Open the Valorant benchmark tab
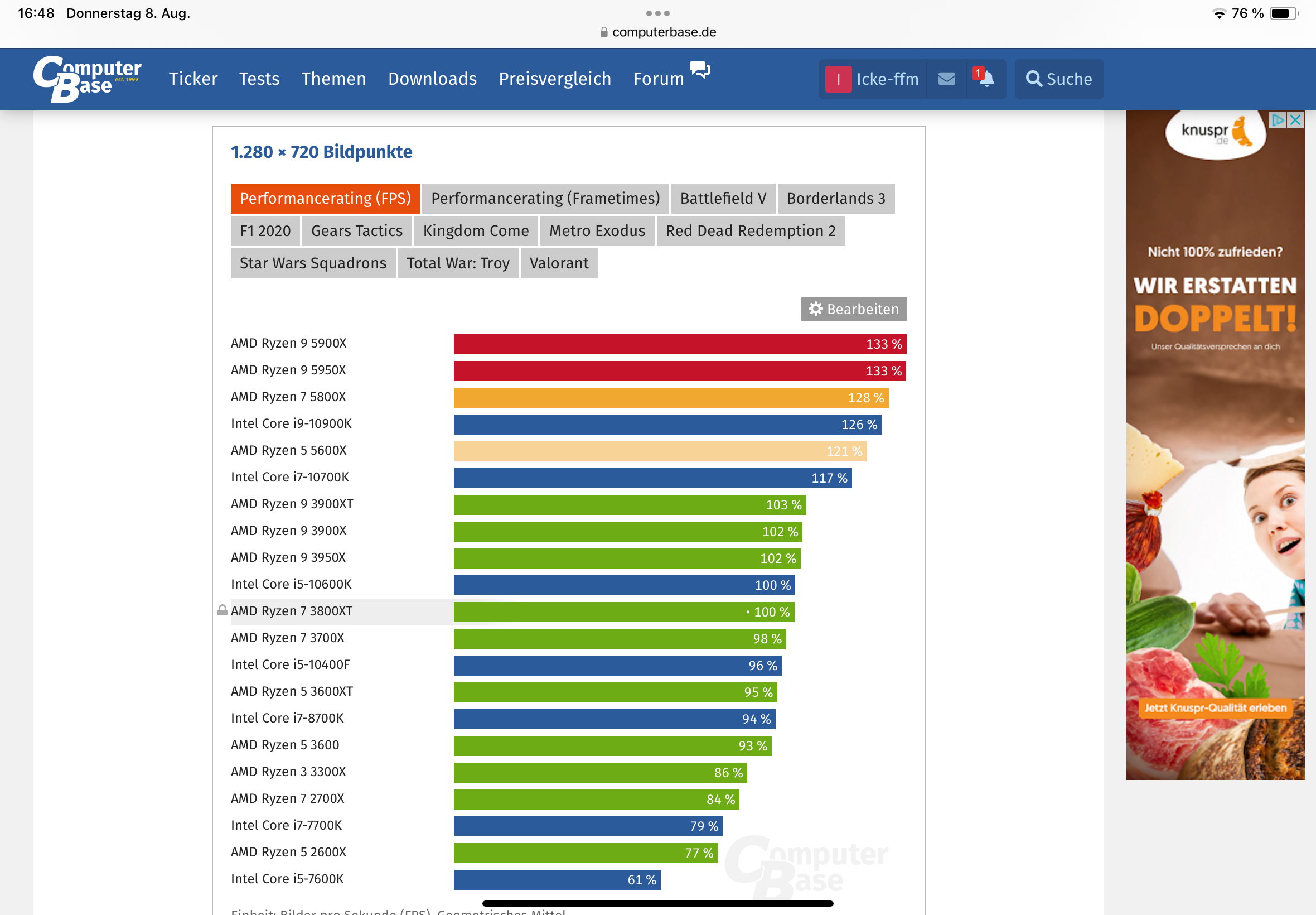The height and width of the screenshot is (915, 1316). point(558,263)
